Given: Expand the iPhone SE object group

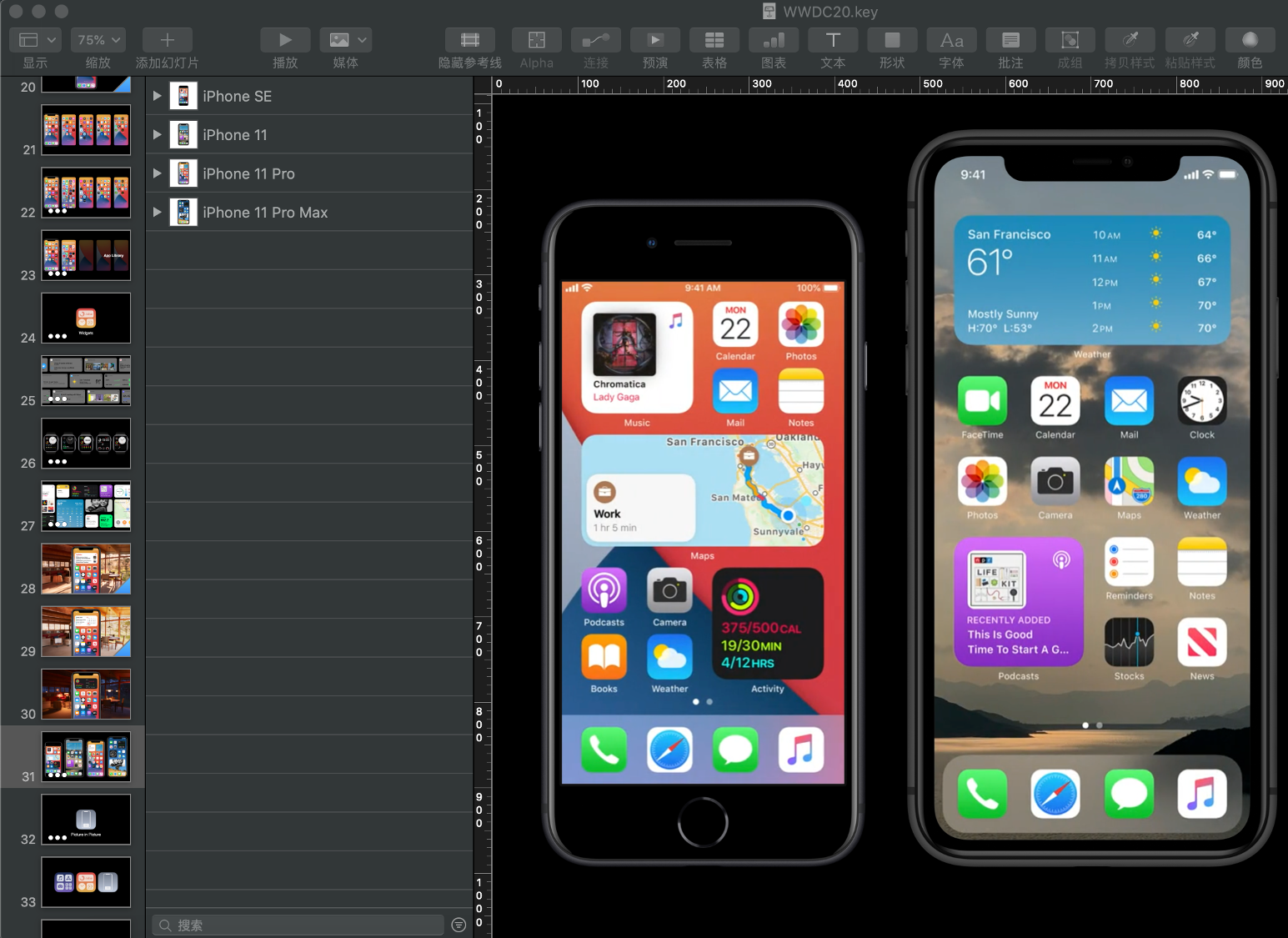Looking at the screenshot, I should click(157, 96).
